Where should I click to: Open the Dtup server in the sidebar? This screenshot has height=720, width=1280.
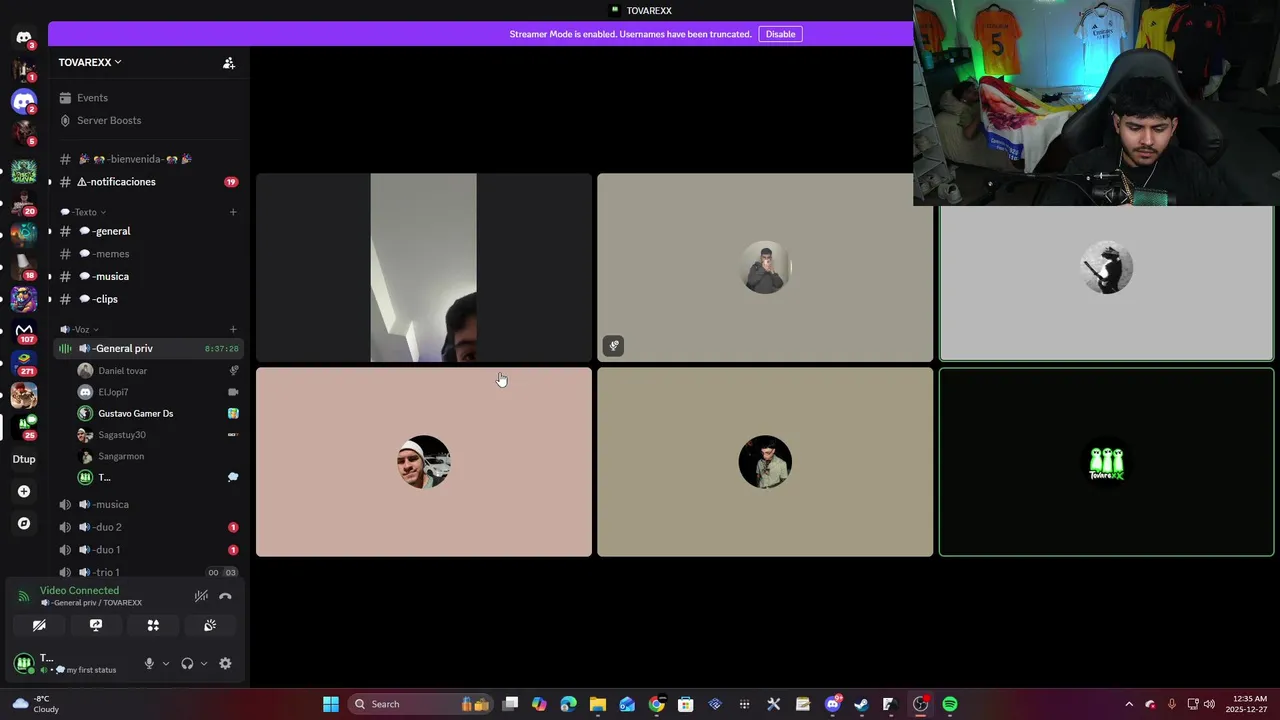coord(24,459)
